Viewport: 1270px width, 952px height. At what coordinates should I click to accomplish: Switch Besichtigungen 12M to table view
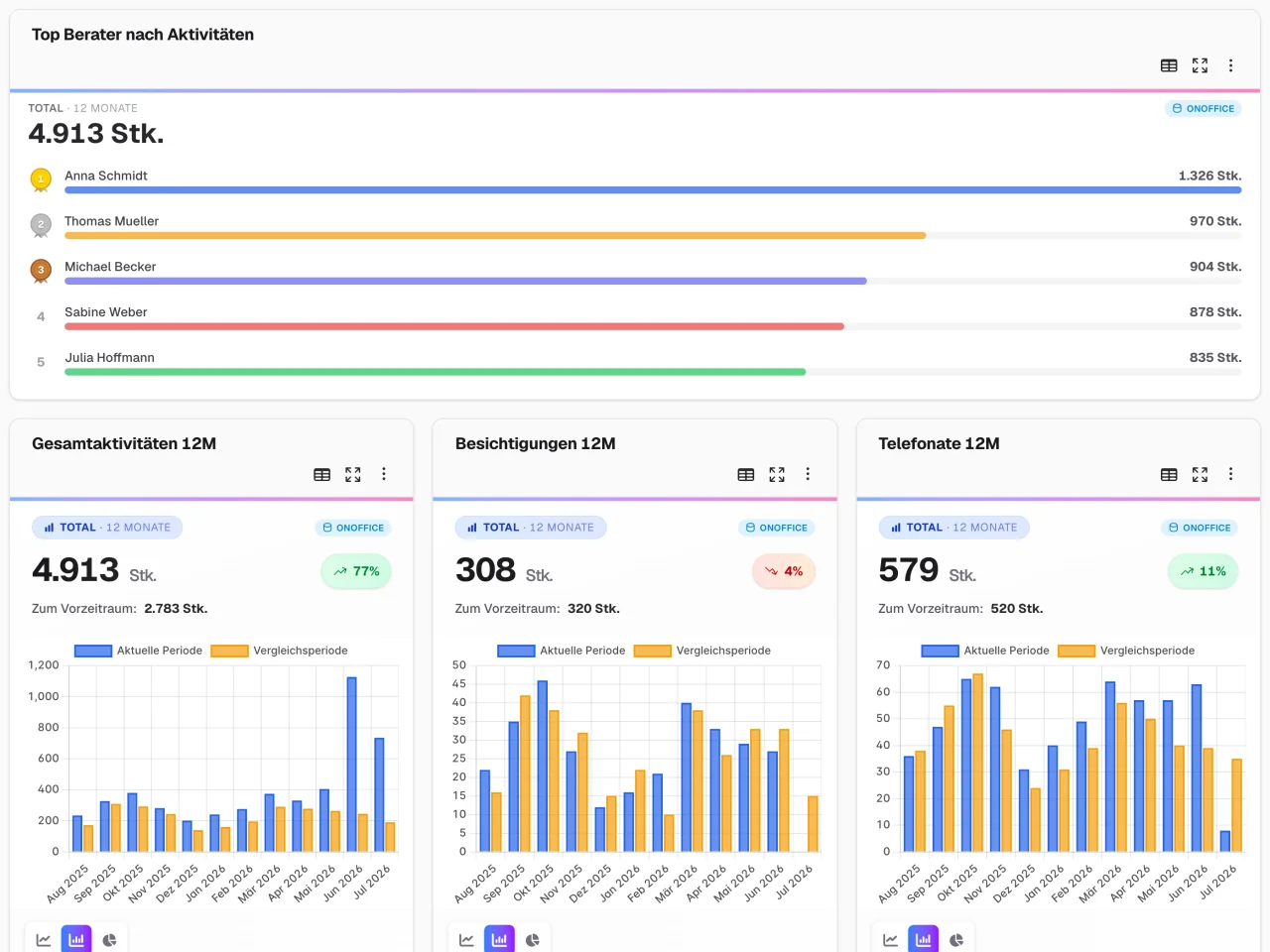(x=746, y=475)
